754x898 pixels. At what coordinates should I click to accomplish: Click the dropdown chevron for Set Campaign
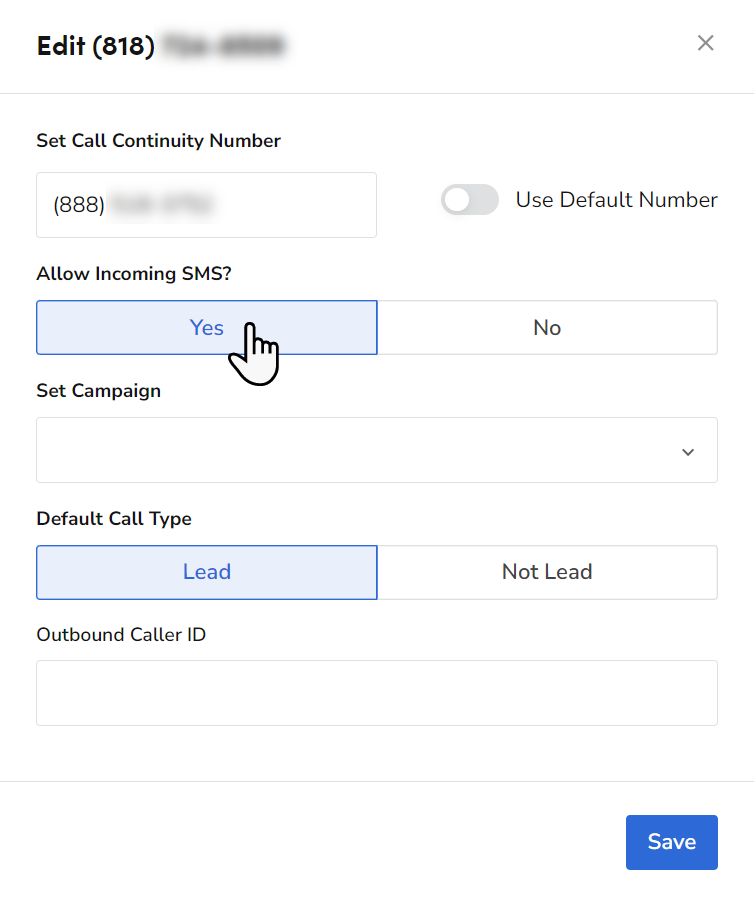coord(688,451)
